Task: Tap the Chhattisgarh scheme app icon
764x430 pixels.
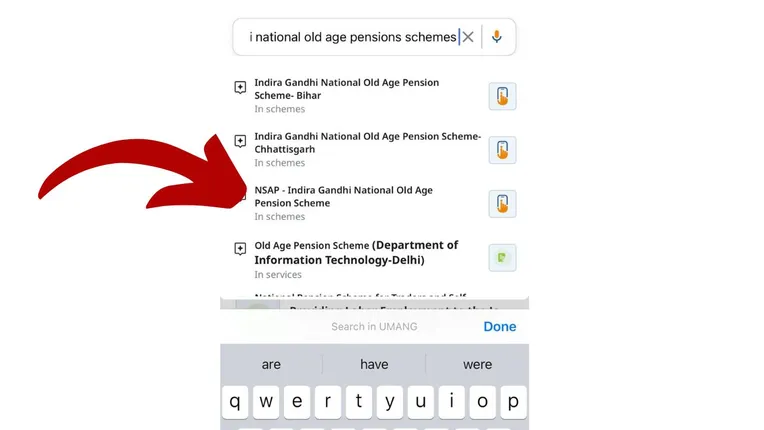Action: point(502,150)
